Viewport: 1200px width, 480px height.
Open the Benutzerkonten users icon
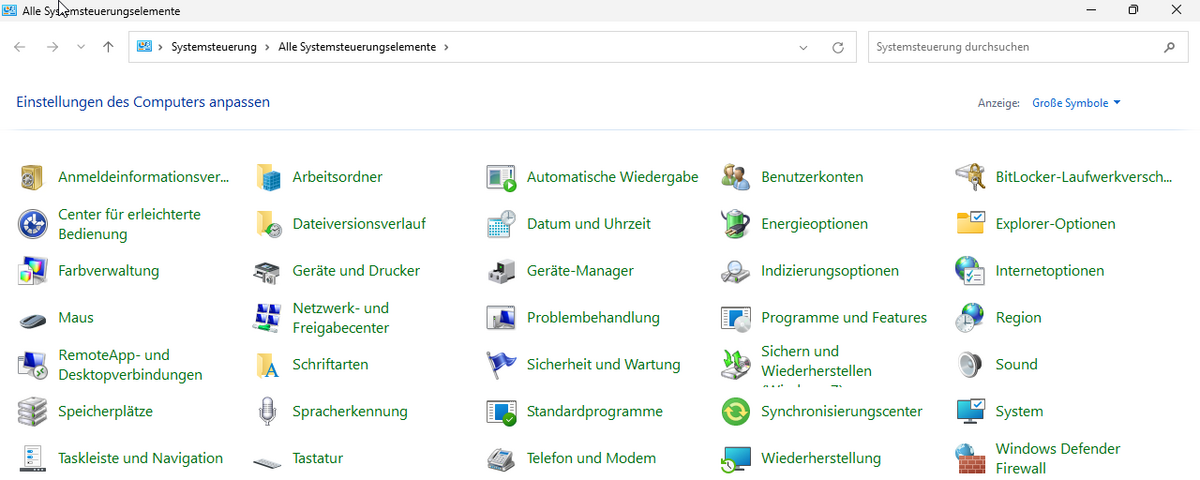click(735, 177)
